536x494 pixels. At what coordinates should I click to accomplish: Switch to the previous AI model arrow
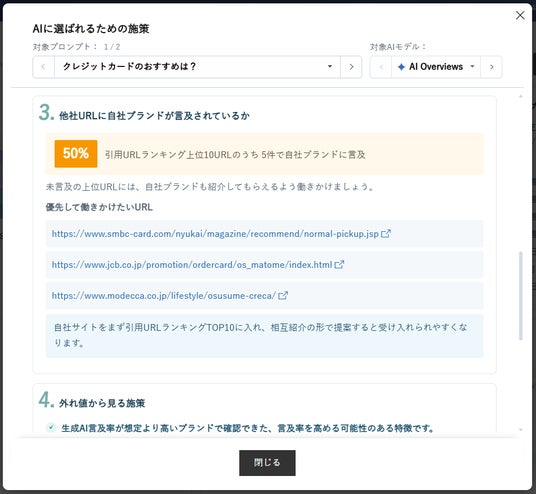click(x=381, y=67)
